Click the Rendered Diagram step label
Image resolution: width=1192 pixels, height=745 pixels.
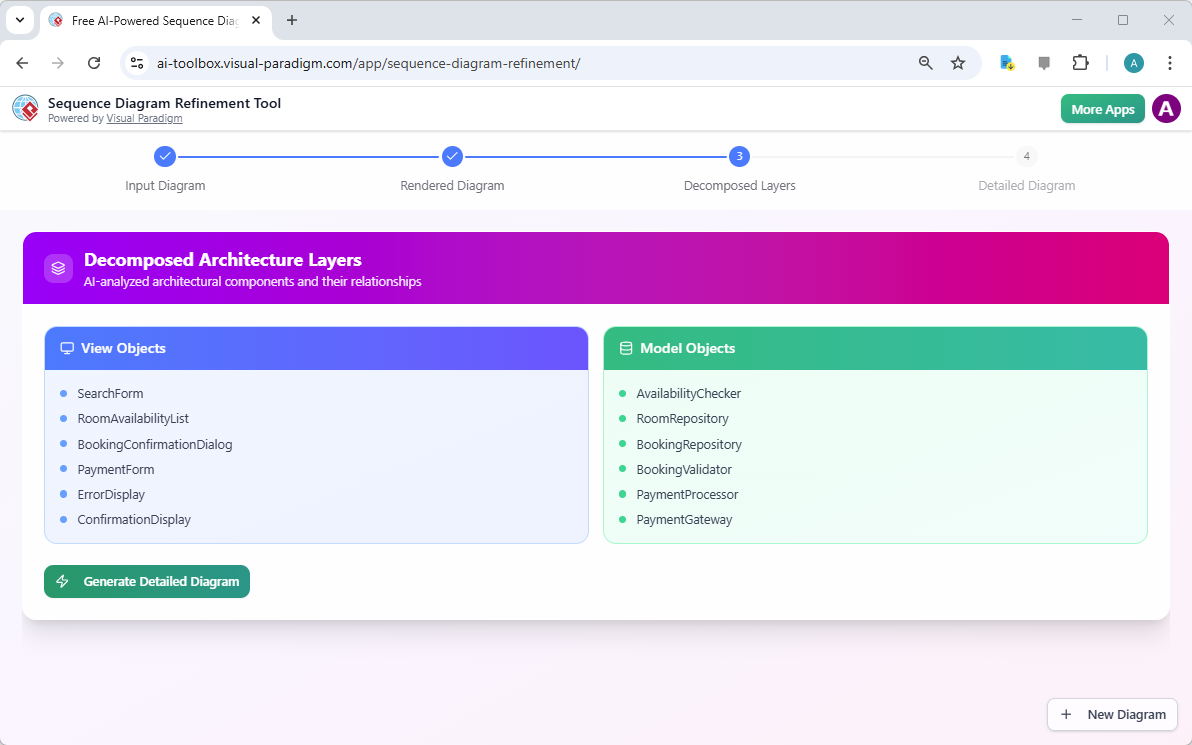452,185
